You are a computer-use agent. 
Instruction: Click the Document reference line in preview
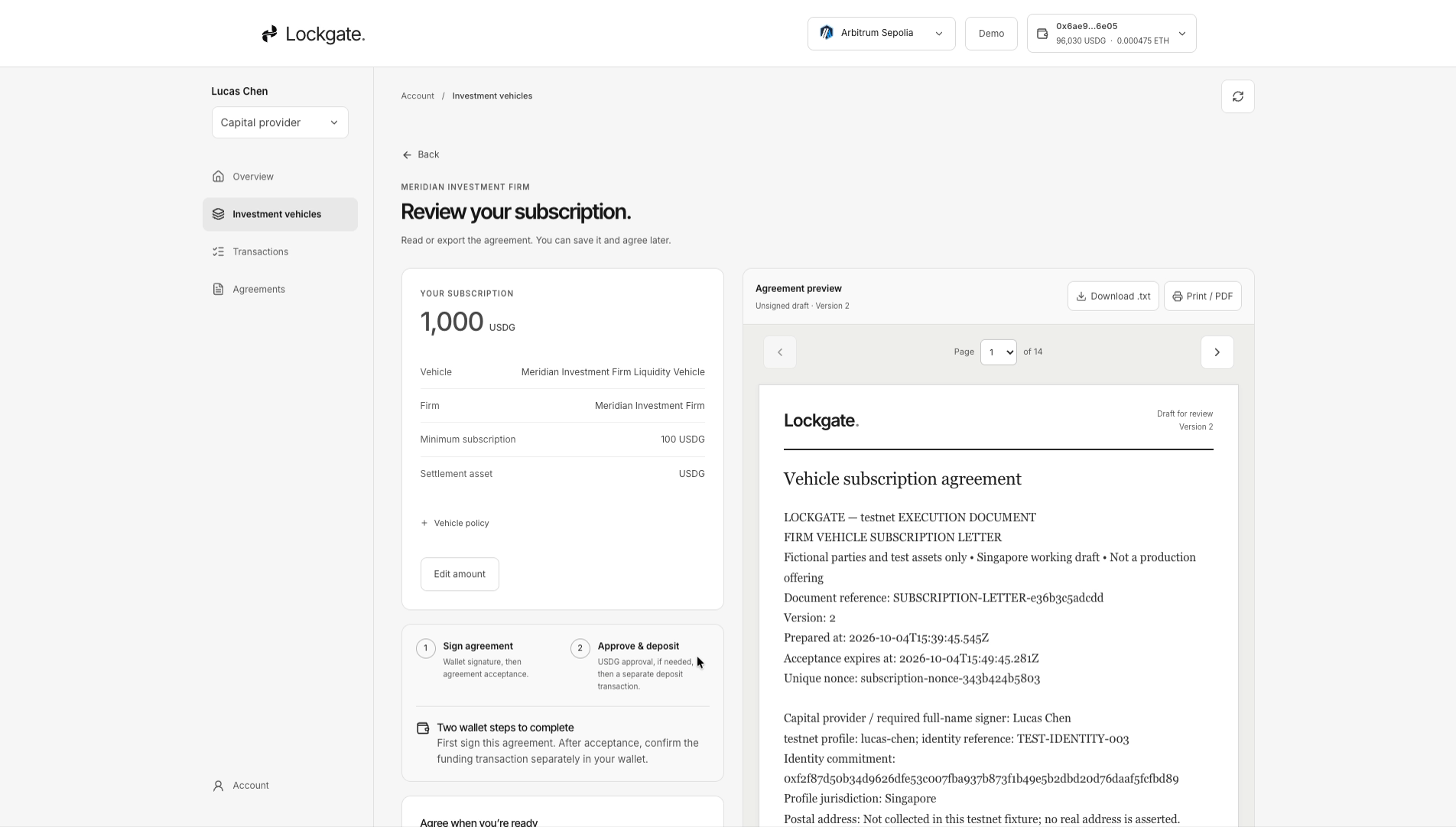click(944, 598)
